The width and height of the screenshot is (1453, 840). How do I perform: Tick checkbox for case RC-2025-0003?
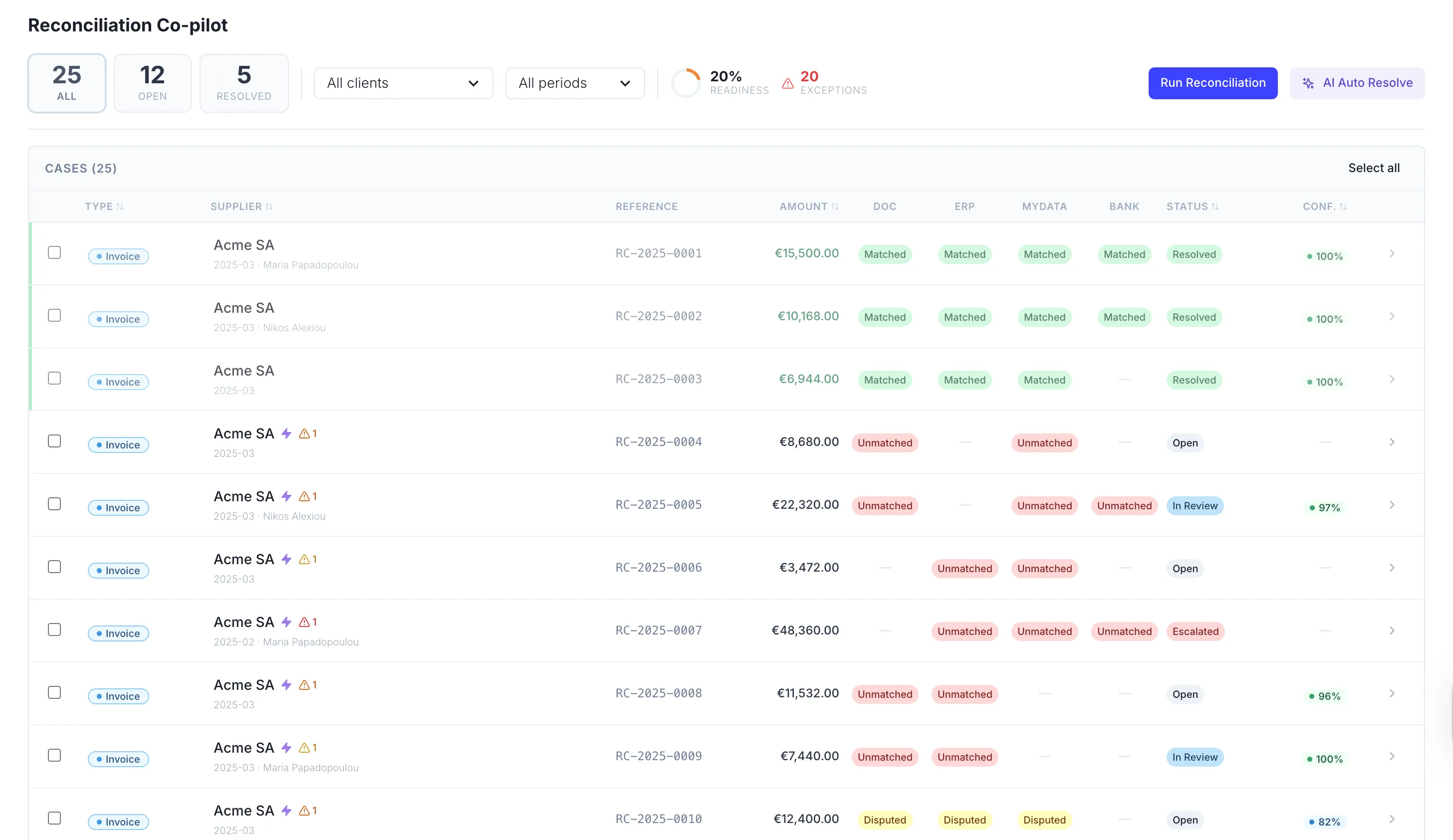tap(54, 378)
